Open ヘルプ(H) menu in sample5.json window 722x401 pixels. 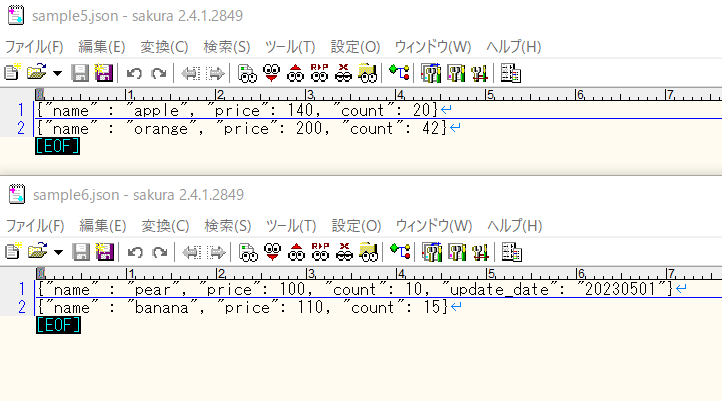pyautogui.click(x=513, y=46)
